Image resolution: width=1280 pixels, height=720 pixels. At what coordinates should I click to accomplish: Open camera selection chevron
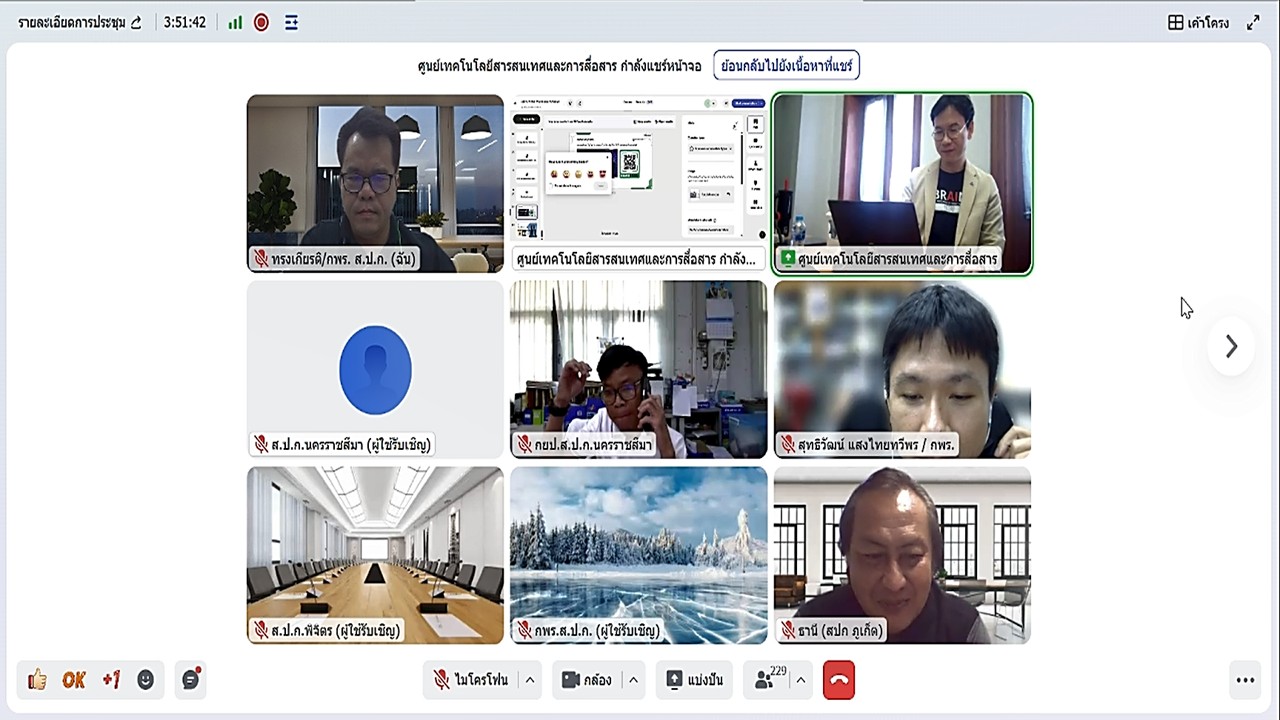coord(632,680)
